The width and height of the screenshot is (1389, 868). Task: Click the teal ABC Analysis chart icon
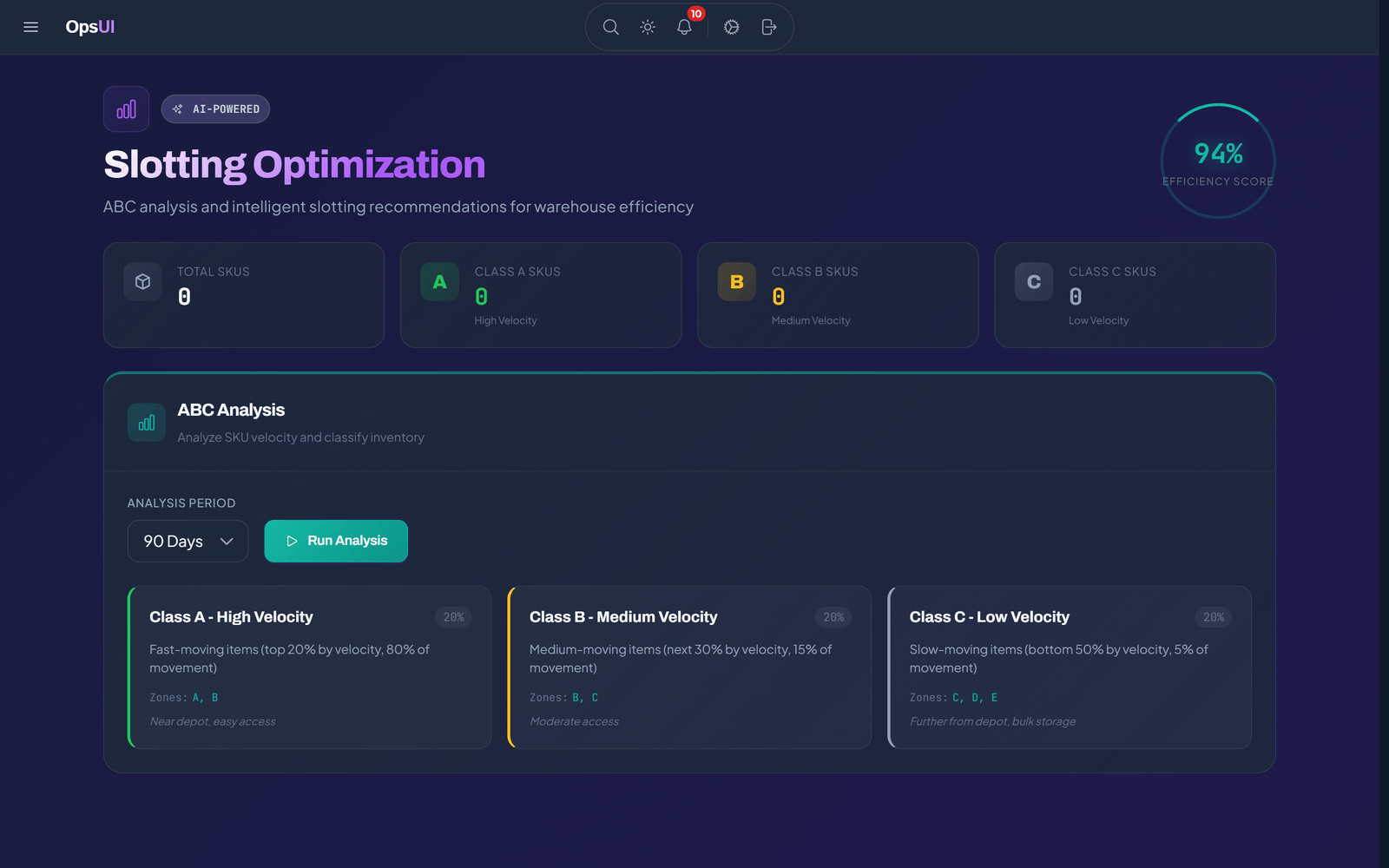147,423
